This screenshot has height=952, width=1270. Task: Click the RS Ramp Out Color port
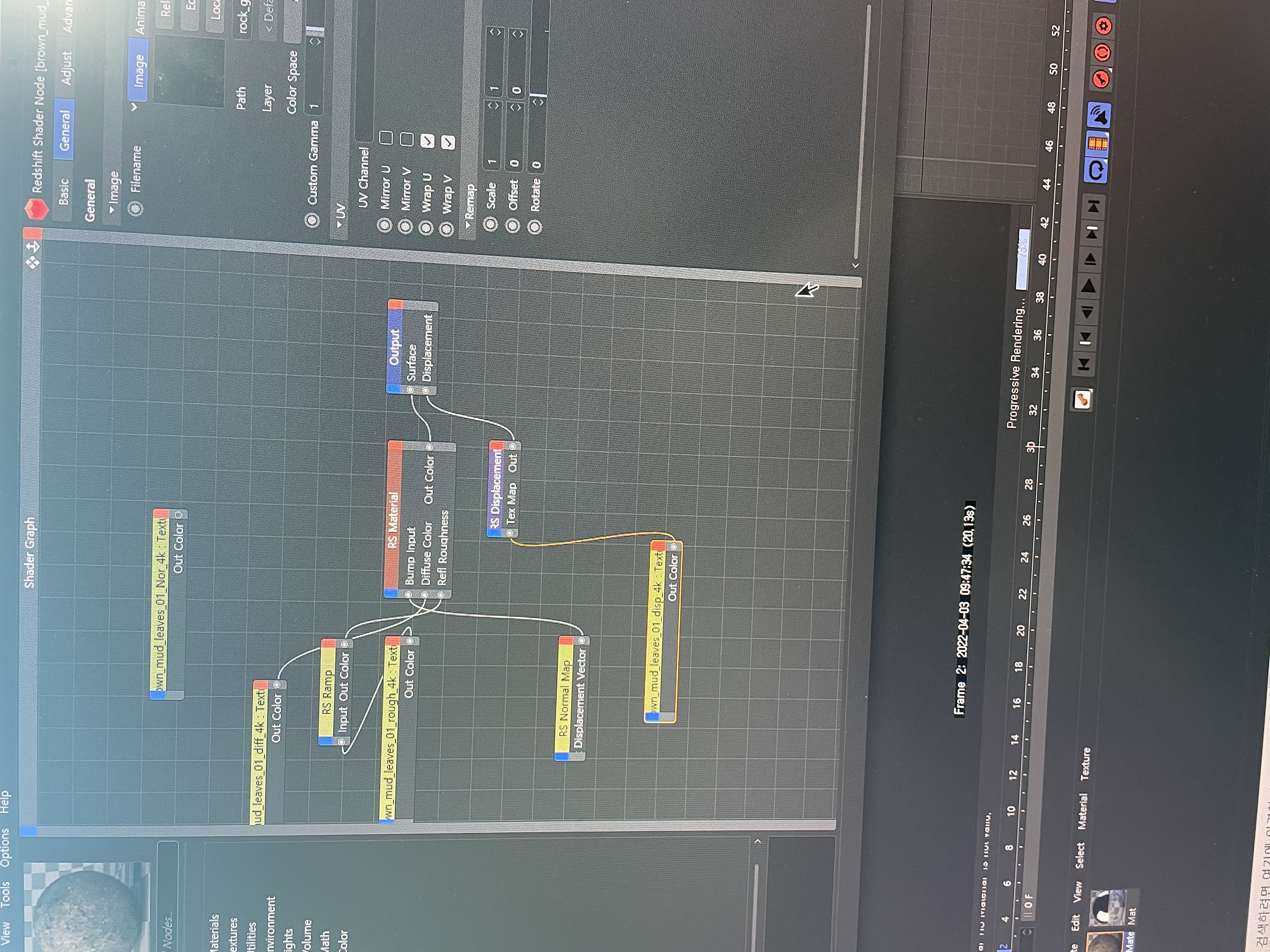click(x=345, y=644)
